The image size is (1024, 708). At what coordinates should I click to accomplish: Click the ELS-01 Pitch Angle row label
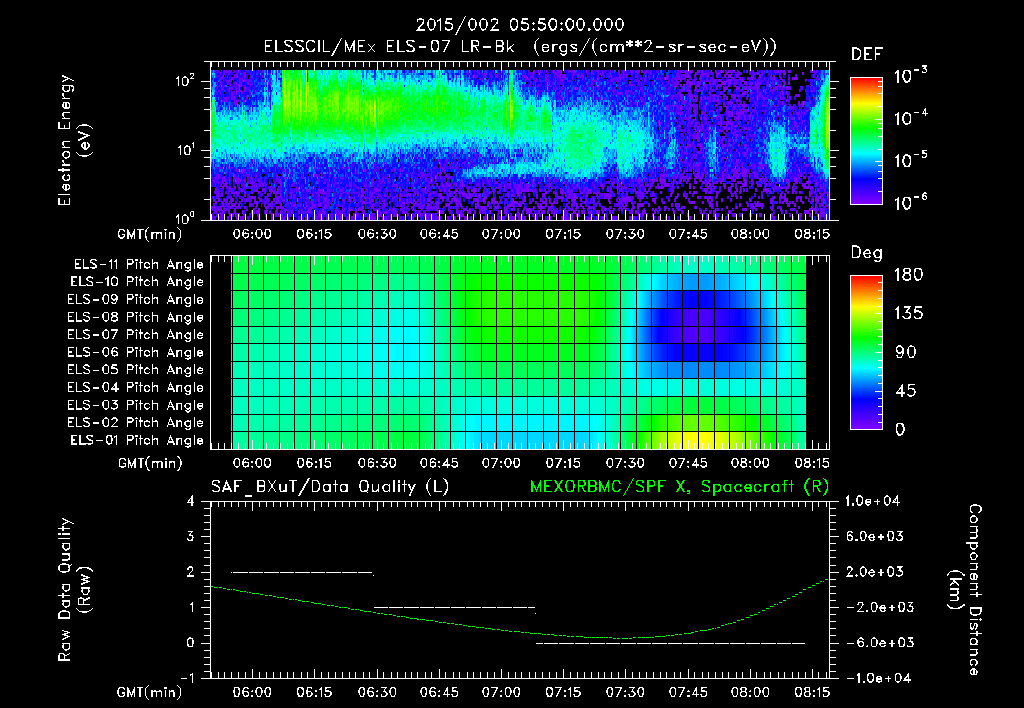pyautogui.click(x=137, y=440)
